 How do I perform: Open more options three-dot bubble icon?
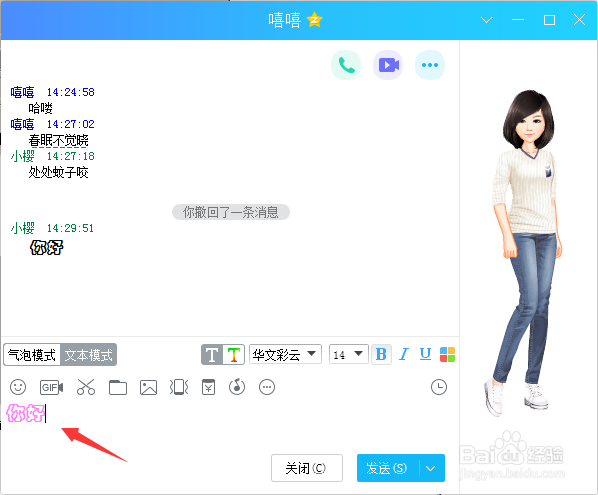click(x=430, y=65)
